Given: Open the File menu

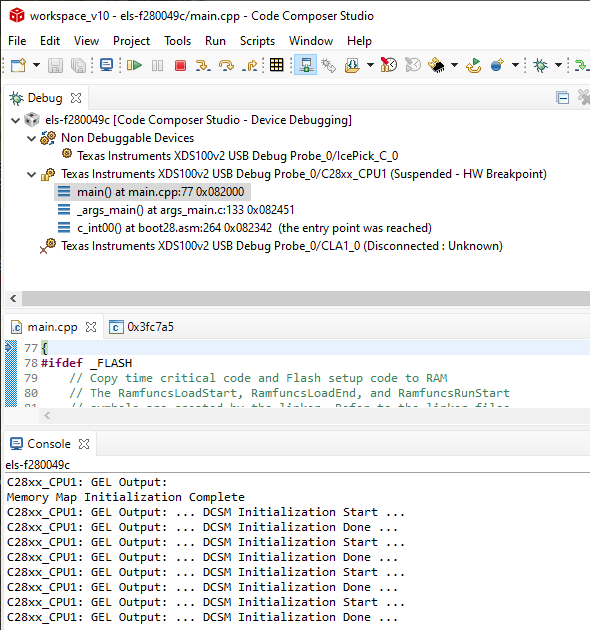Looking at the screenshot, I should click(x=17, y=41).
